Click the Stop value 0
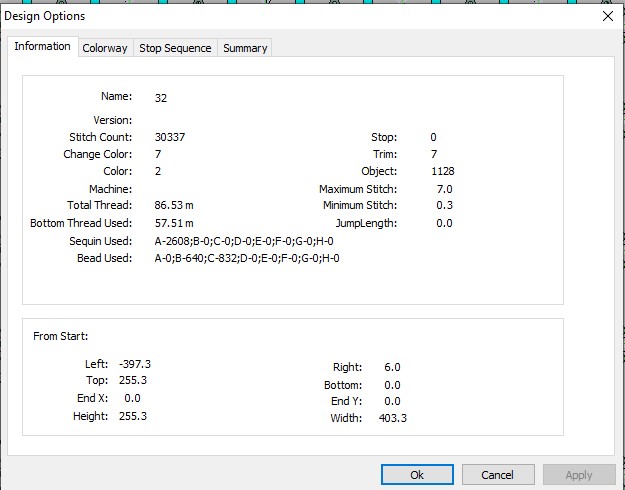 click(433, 137)
